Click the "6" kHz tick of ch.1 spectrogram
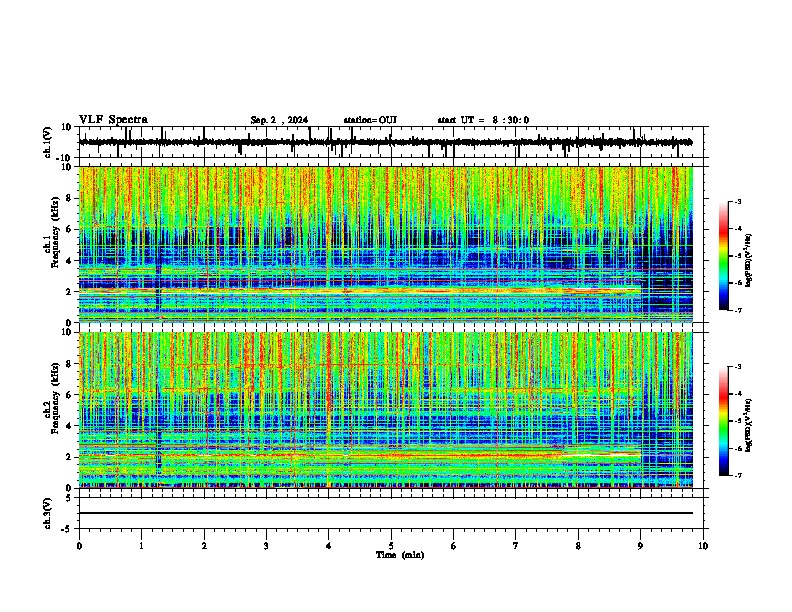This screenshot has width=792, height=612. pos(69,230)
